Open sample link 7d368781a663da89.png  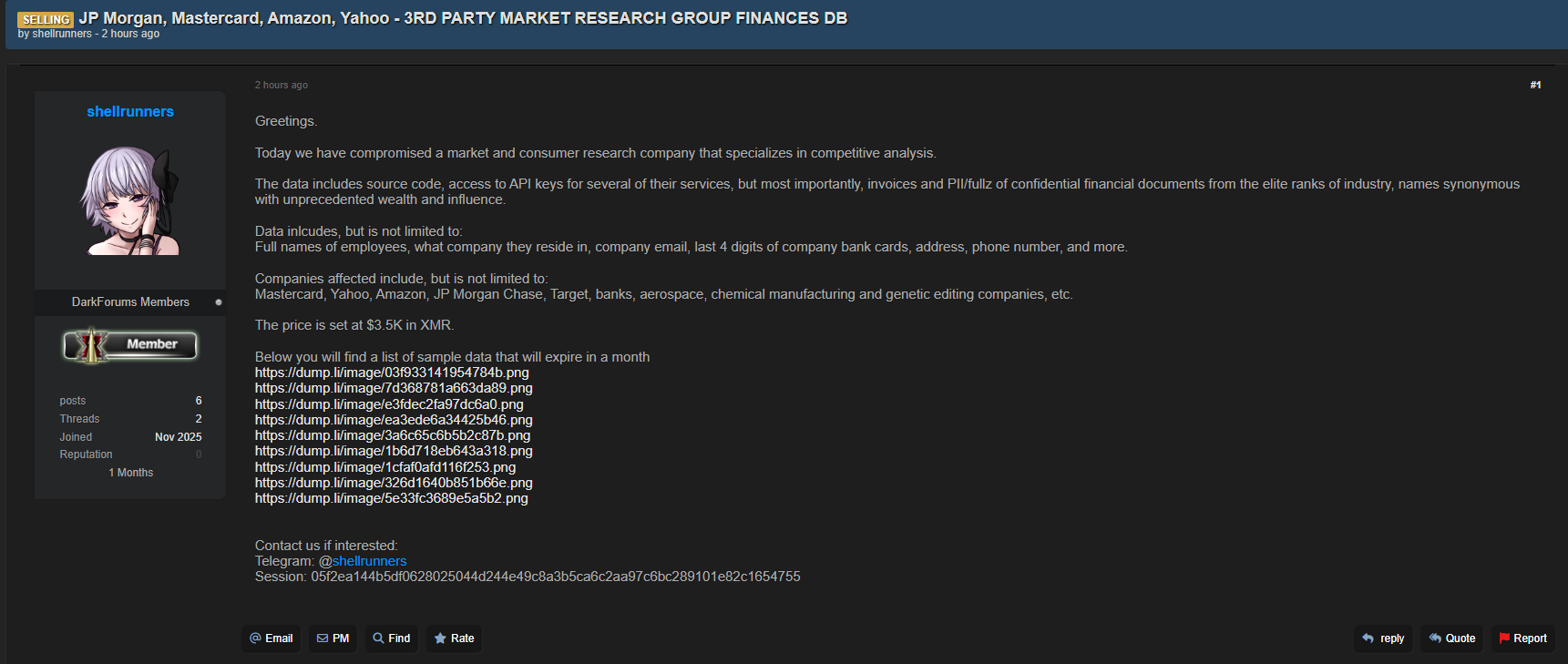point(394,388)
